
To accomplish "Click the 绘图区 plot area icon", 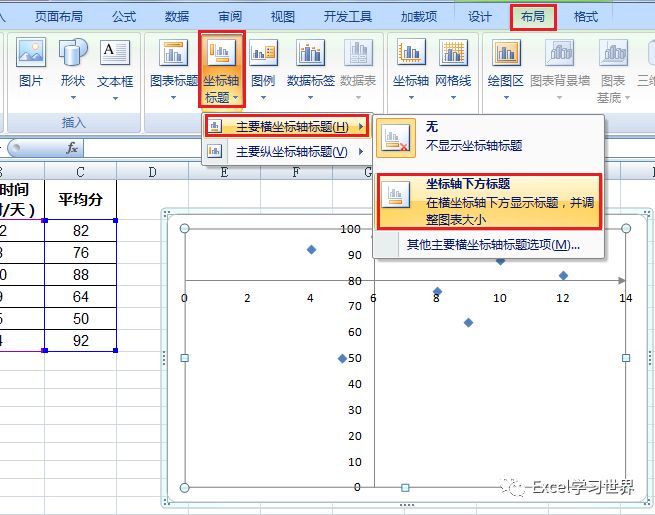I will tap(505, 69).
